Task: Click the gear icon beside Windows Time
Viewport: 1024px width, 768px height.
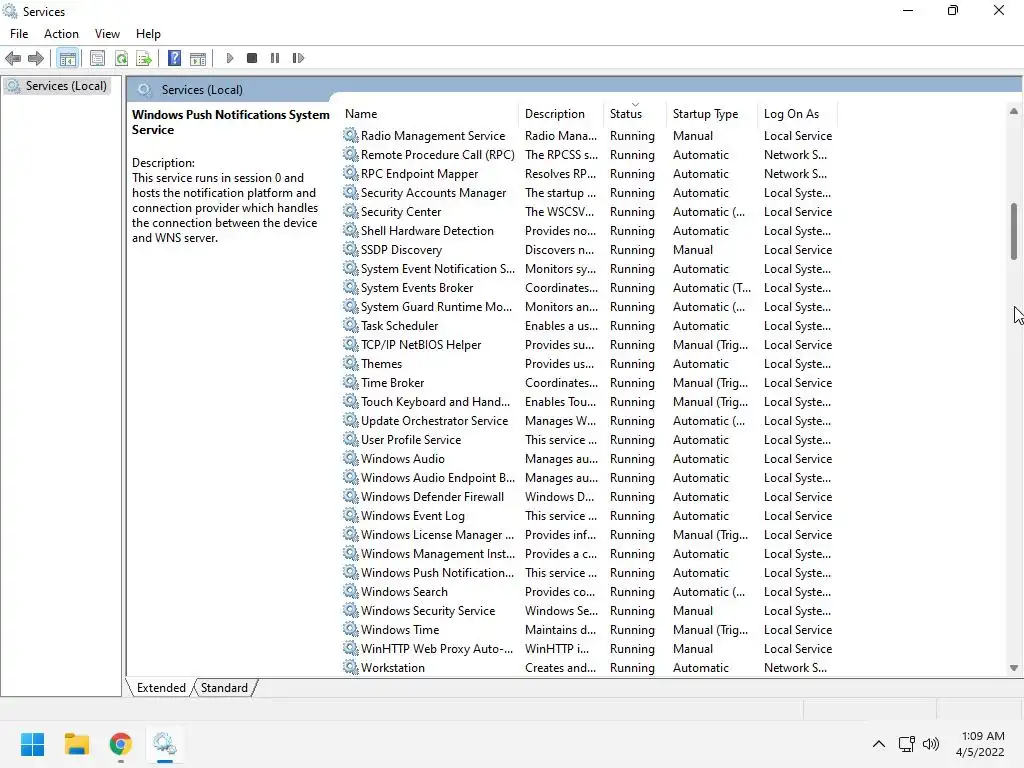Action: tap(351, 629)
